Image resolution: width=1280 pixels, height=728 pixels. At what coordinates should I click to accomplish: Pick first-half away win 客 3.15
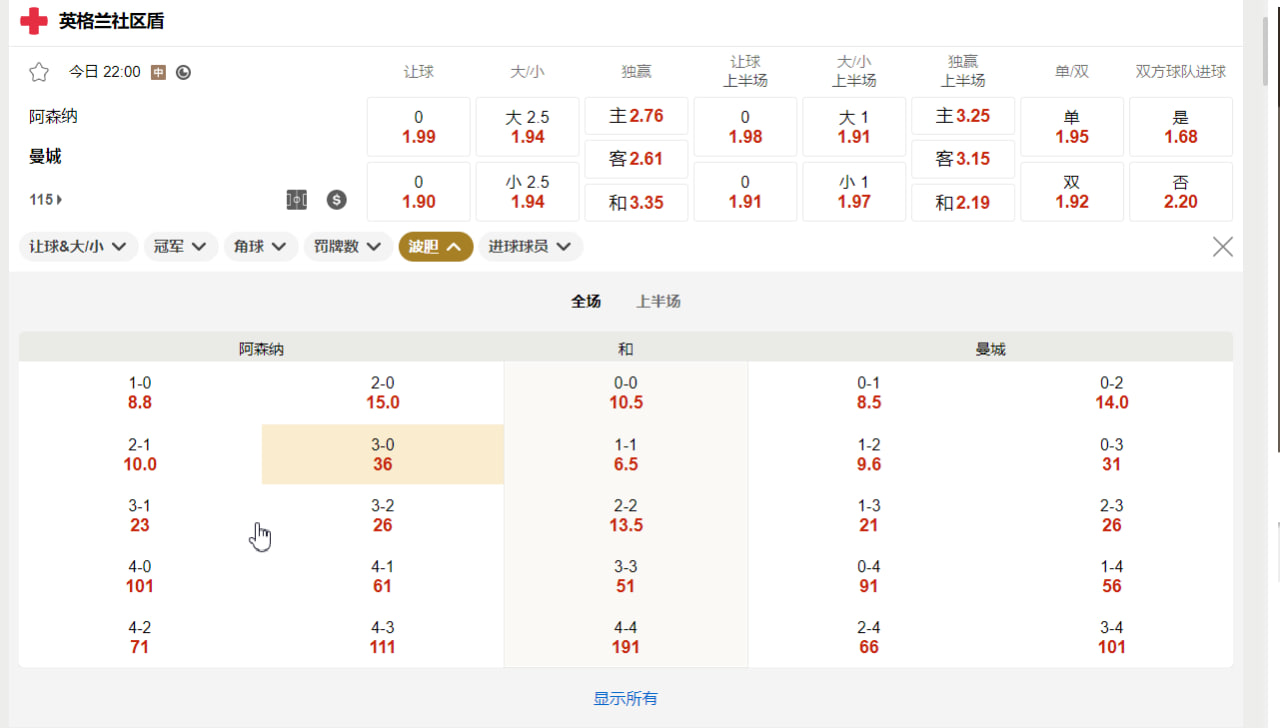[x=963, y=159]
